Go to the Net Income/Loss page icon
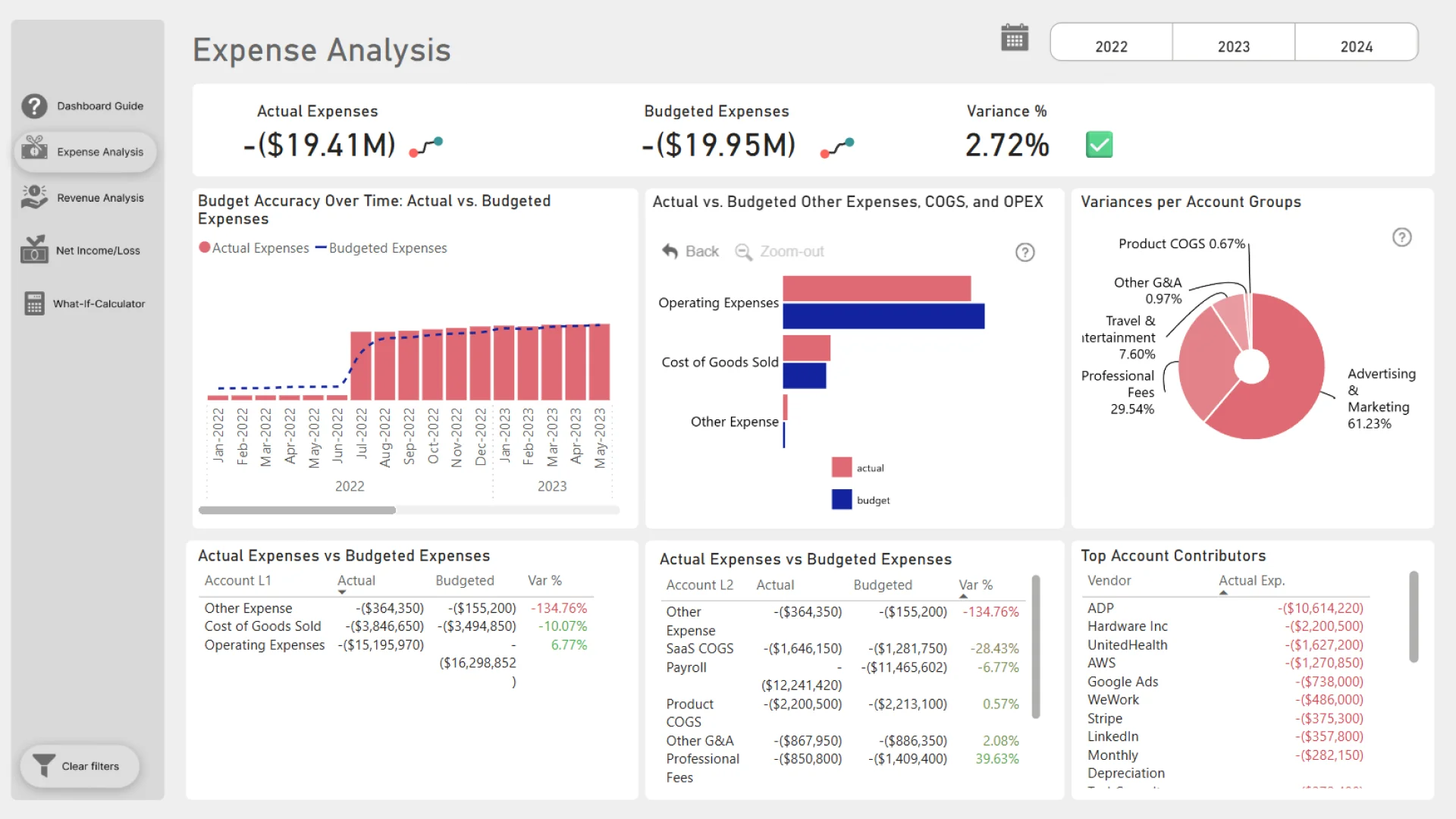The image size is (1456, 819). (34, 249)
